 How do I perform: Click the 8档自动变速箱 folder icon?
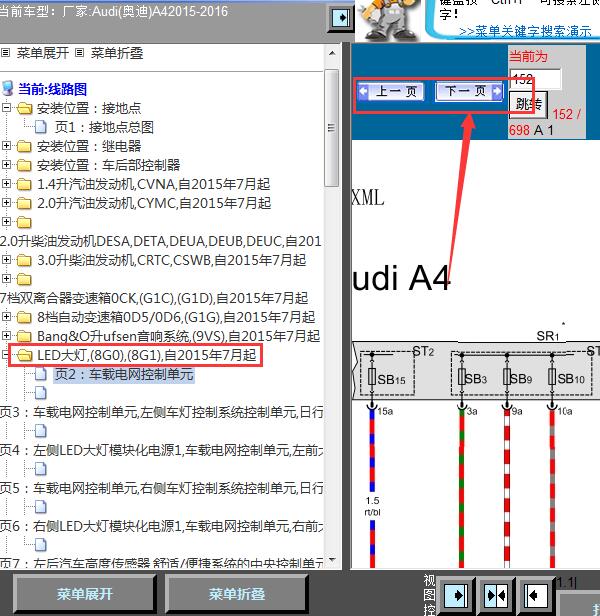24,317
